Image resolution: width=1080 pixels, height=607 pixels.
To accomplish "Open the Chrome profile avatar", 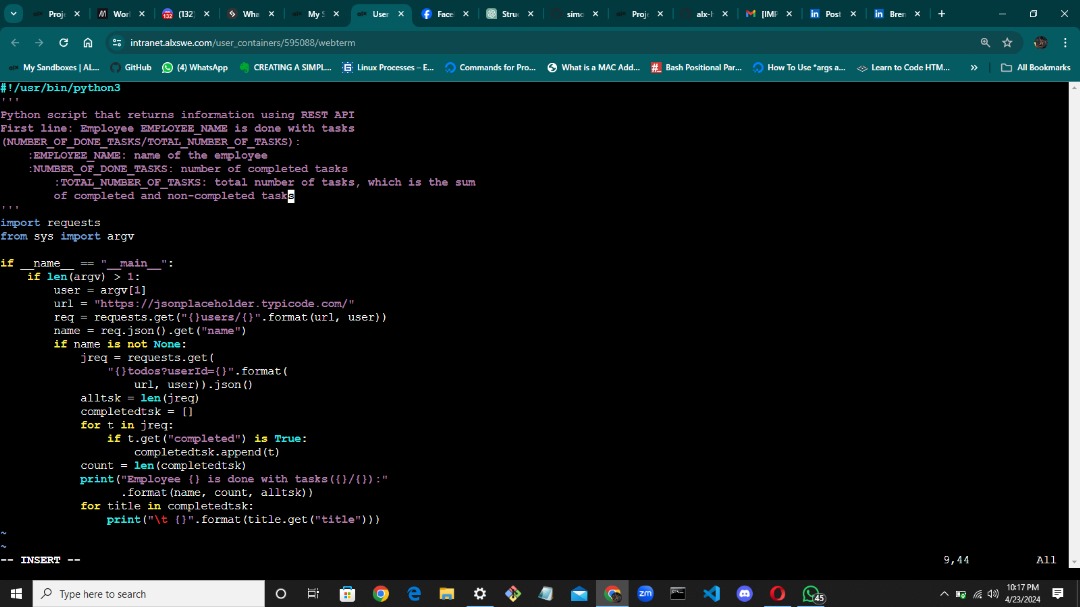I will pyautogui.click(x=1040, y=43).
